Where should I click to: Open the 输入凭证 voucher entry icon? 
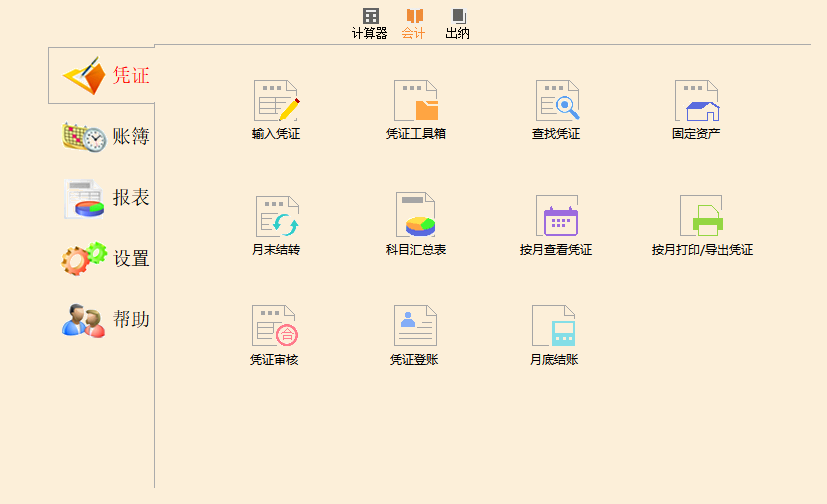[276, 101]
